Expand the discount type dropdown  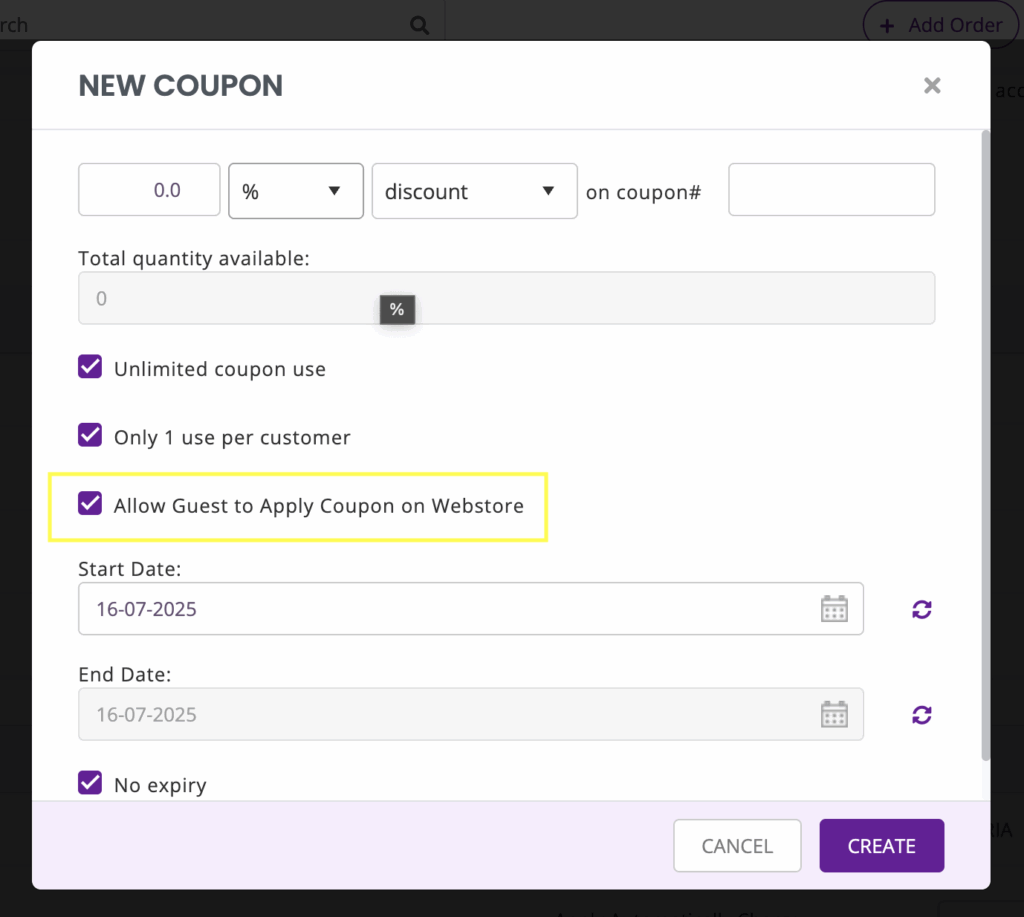click(474, 191)
